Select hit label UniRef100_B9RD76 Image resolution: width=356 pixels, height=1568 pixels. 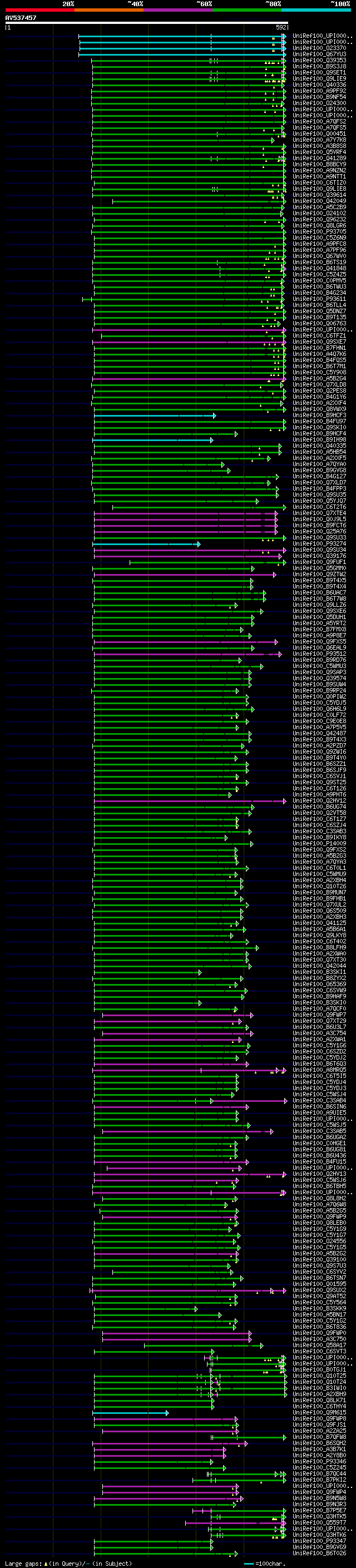pos(319,660)
